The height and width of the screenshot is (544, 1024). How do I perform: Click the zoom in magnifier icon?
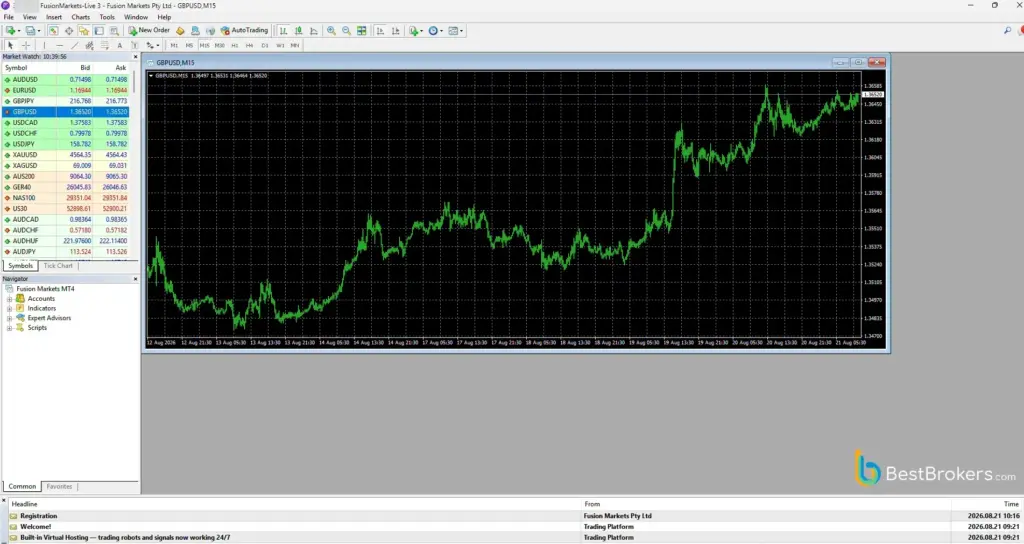[x=331, y=31]
